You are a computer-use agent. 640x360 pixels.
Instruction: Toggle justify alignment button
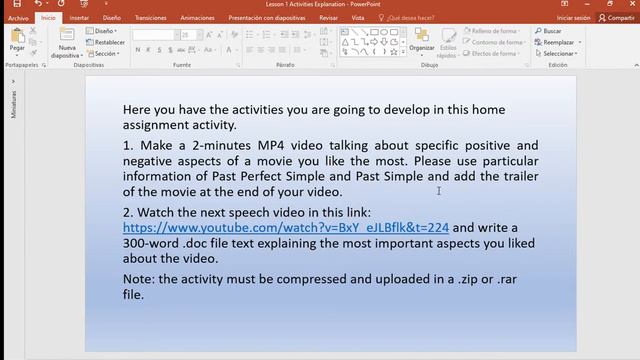click(282, 50)
